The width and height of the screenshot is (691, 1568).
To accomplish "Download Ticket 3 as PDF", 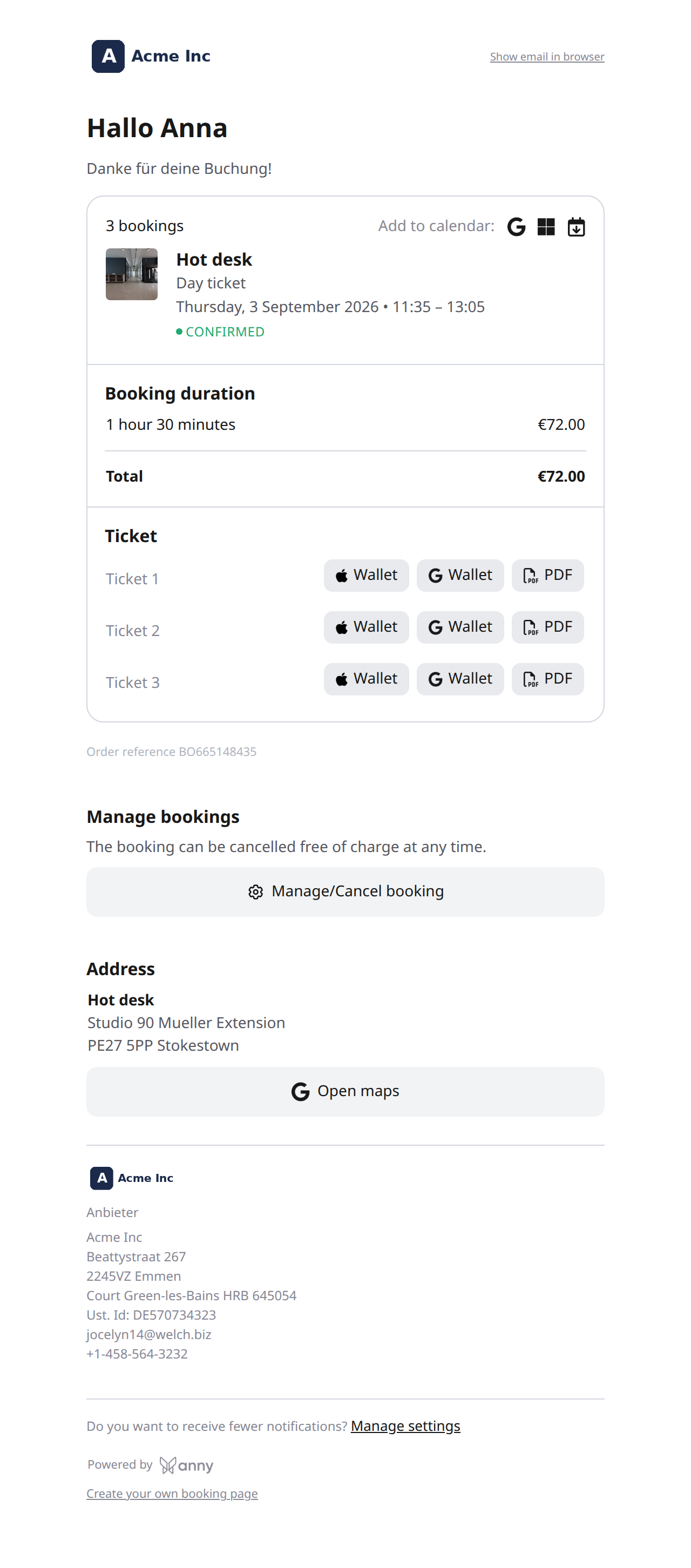I will click(547, 679).
